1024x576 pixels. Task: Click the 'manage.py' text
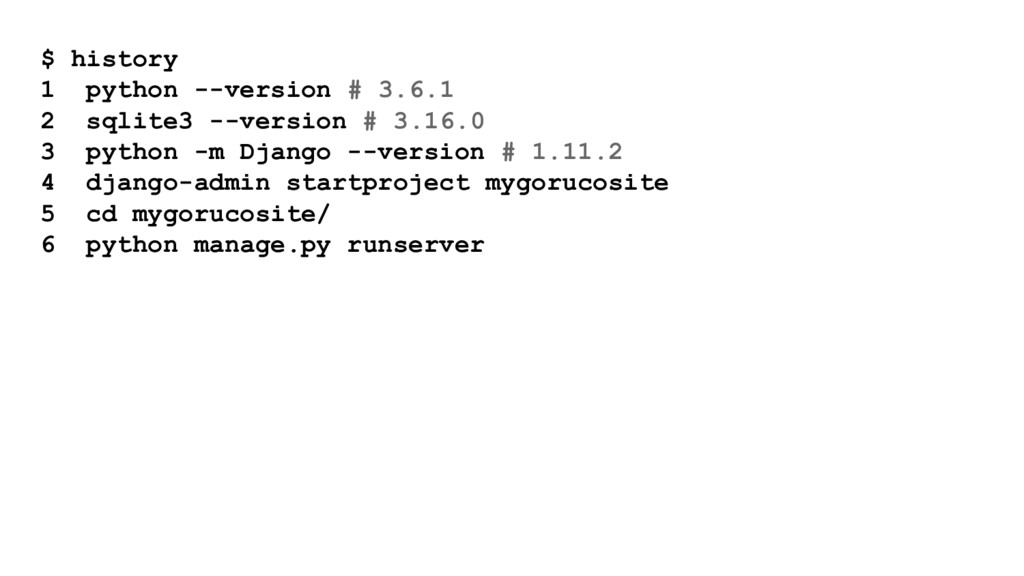pos(262,246)
